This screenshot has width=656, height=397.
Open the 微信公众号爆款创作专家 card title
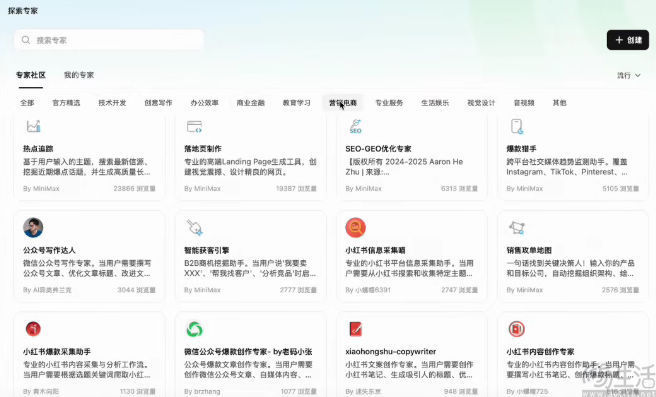[x=248, y=351]
